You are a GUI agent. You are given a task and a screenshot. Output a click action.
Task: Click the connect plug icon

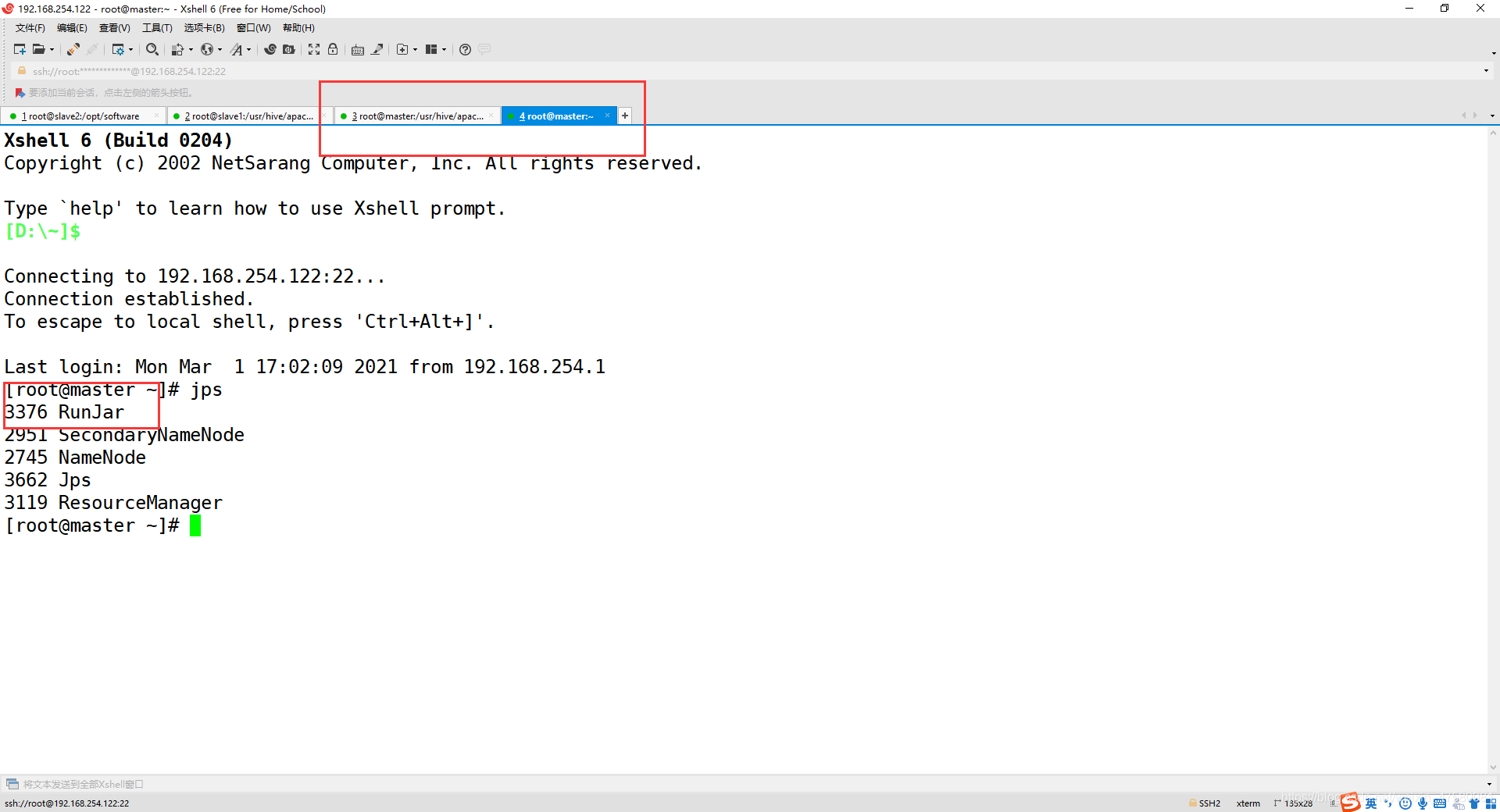pyautogui.click(x=73, y=49)
